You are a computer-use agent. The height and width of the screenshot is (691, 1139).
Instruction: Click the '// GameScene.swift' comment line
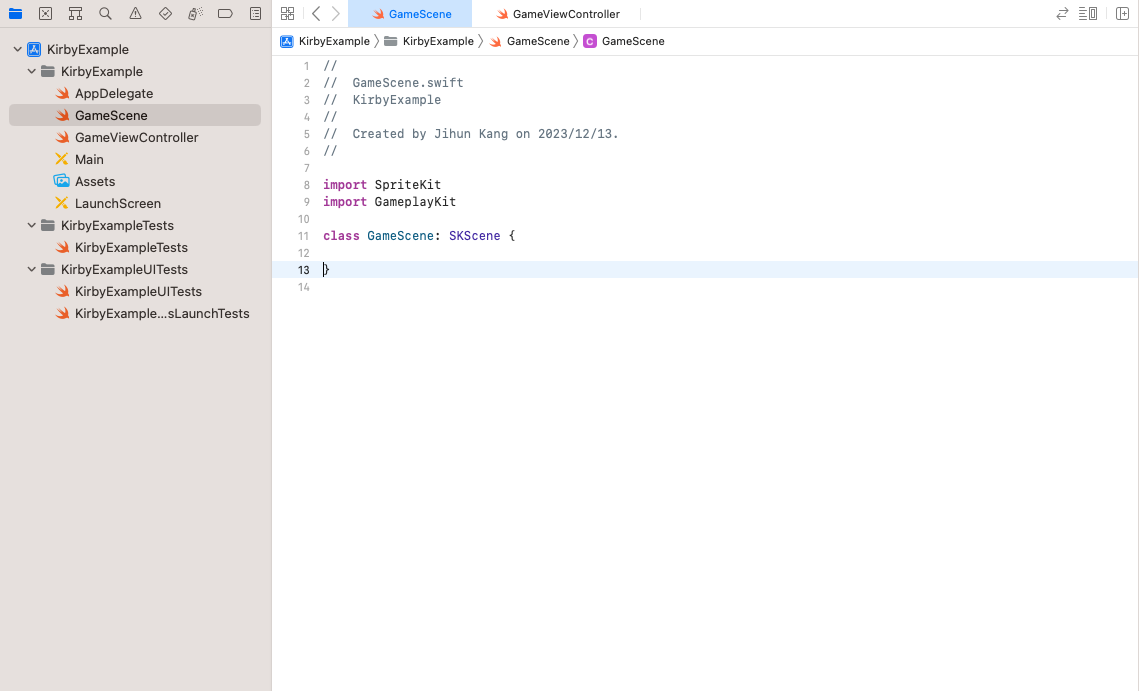[393, 83]
